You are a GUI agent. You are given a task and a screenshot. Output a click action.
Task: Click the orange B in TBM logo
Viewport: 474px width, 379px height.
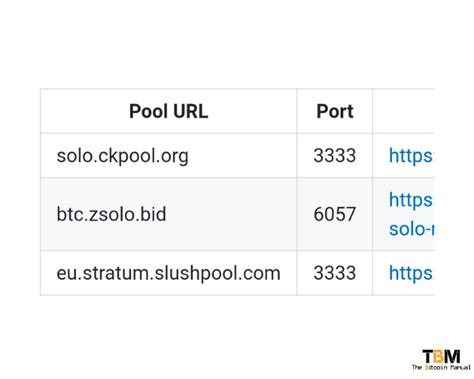pyautogui.click(x=440, y=356)
